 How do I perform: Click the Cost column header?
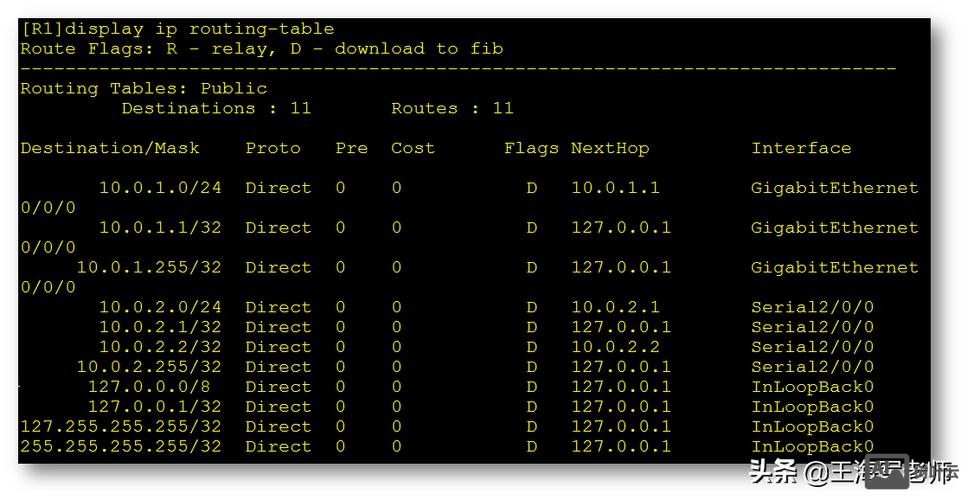pos(413,148)
